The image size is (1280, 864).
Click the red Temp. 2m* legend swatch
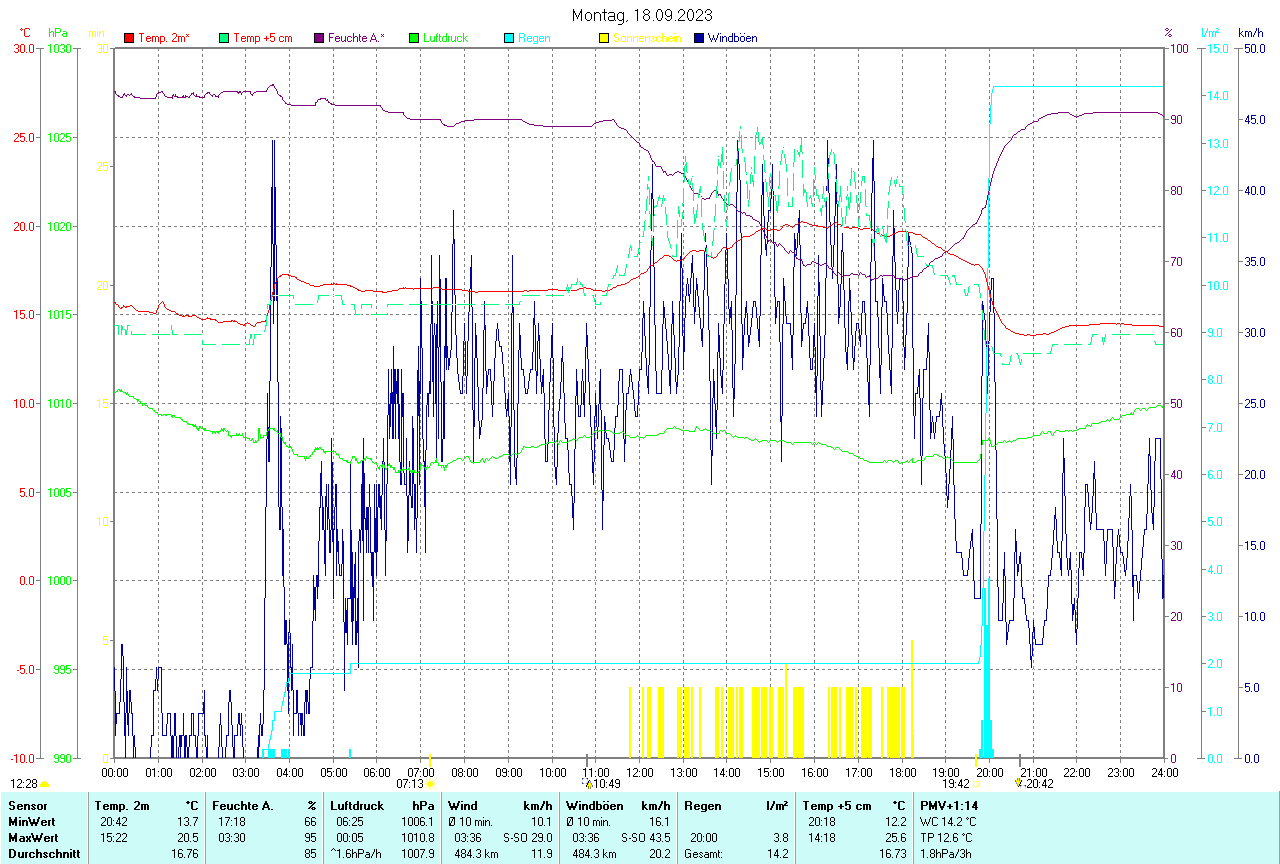tap(129, 38)
